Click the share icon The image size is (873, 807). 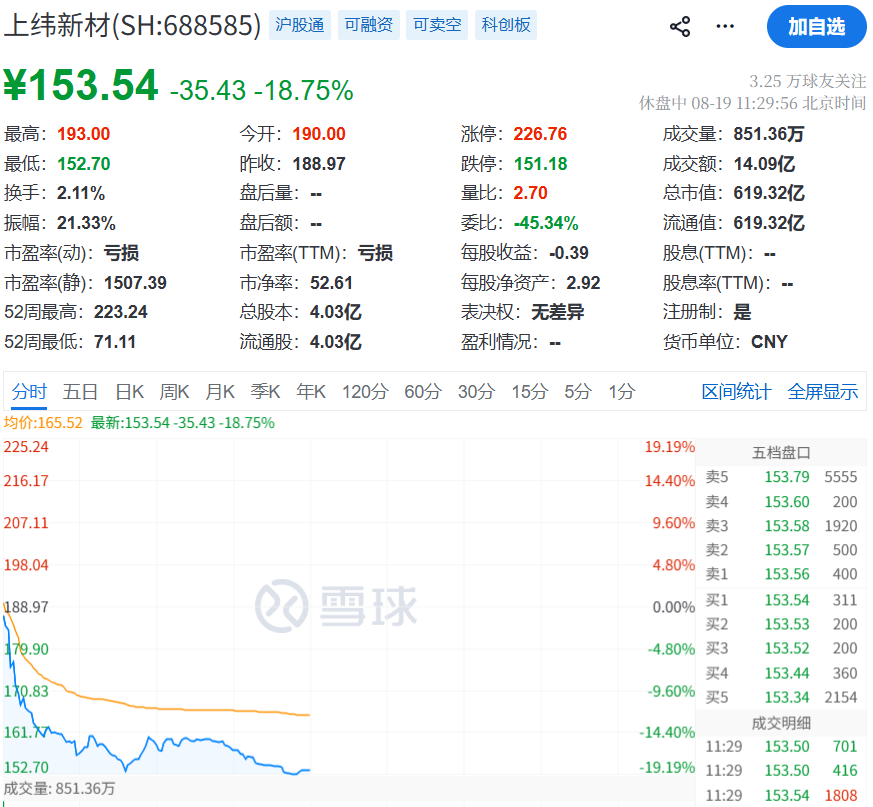(680, 26)
